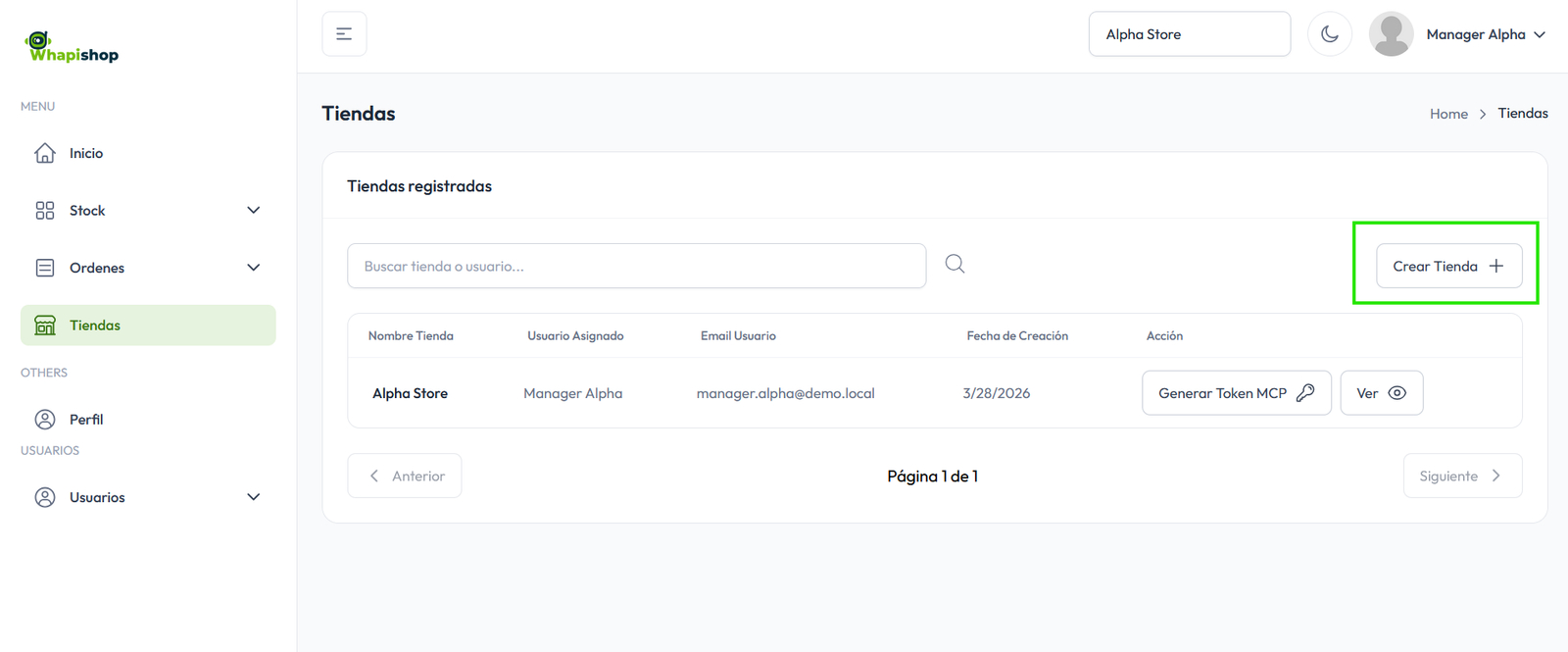The height and width of the screenshot is (652, 1568).
Task: Click the Manager Alpha avatar picture
Action: point(1391,34)
